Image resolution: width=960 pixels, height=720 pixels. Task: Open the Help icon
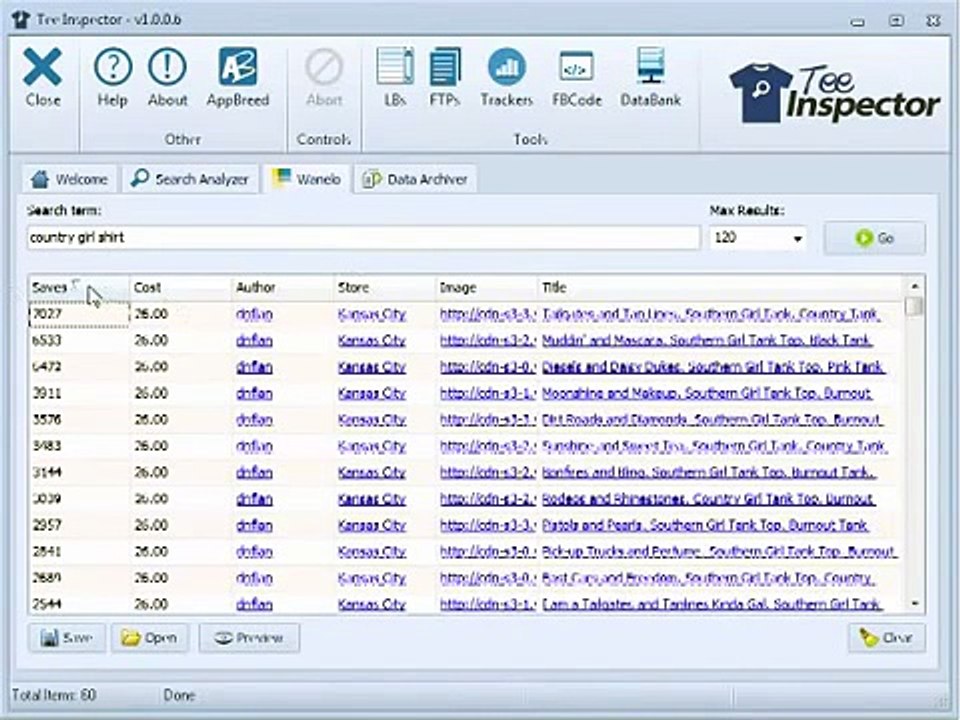(113, 78)
